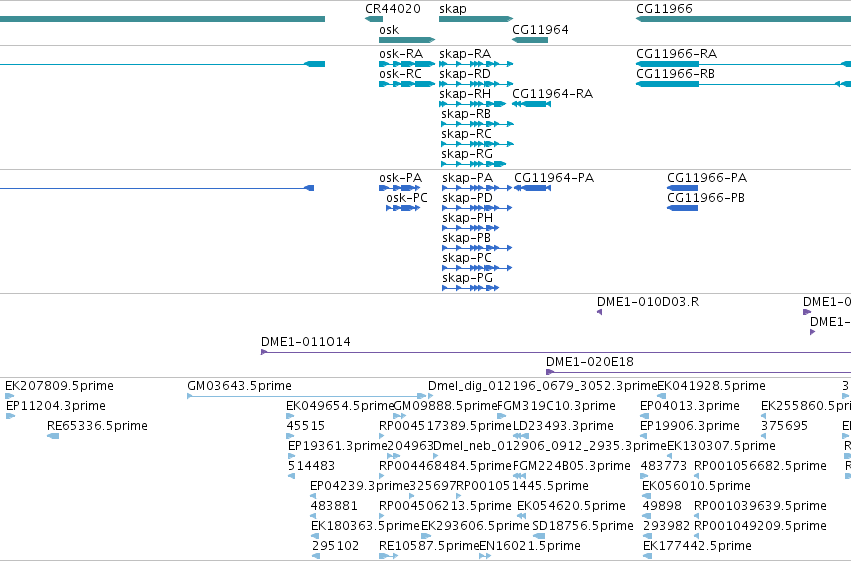Select the CG11964-PA protein
This screenshot has height=561, width=851.
click(x=532, y=188)
